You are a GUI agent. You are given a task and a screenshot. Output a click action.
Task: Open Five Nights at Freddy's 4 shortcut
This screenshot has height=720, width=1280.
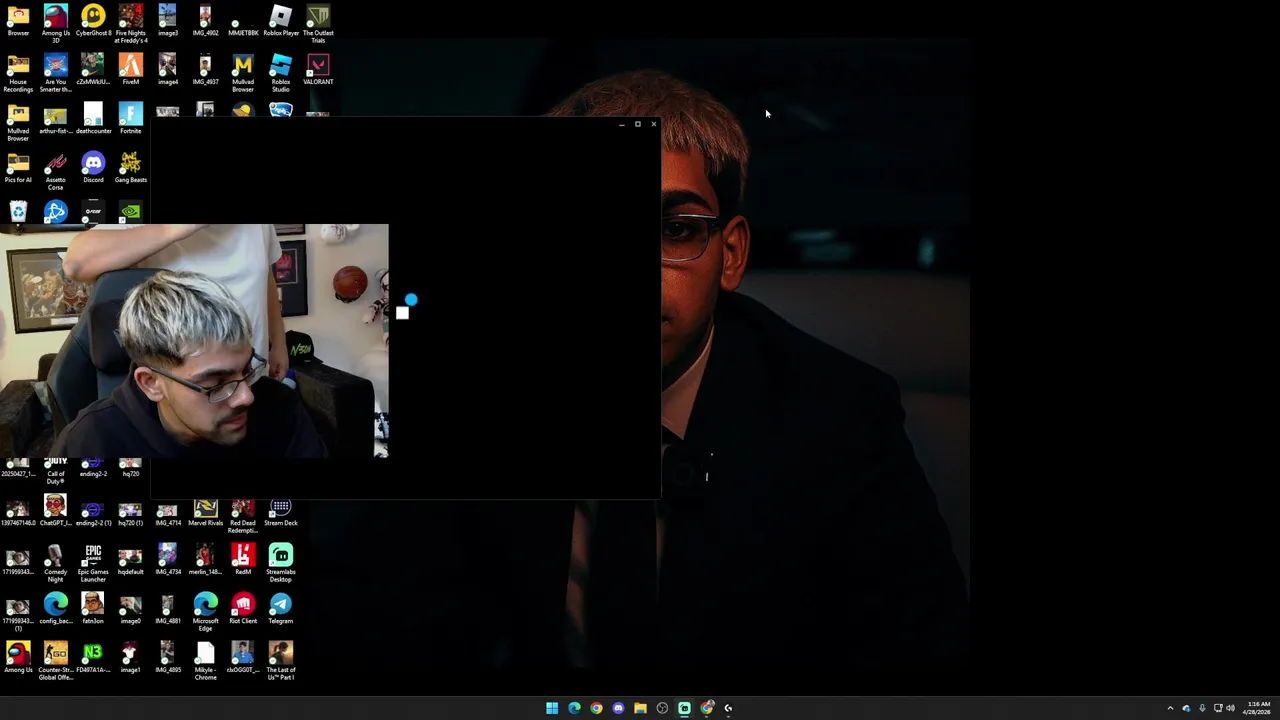(131, 24)
